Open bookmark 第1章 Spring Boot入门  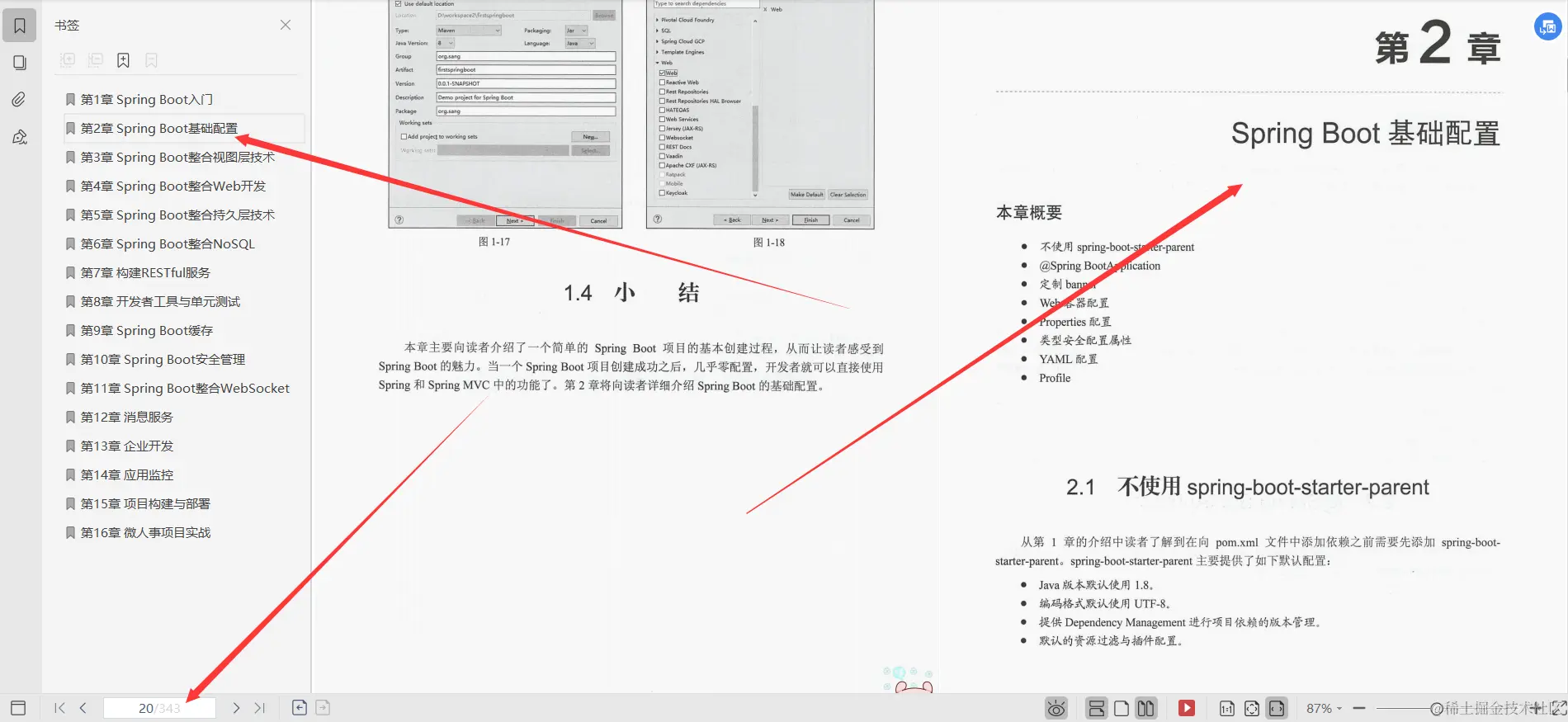click(146, 99)
